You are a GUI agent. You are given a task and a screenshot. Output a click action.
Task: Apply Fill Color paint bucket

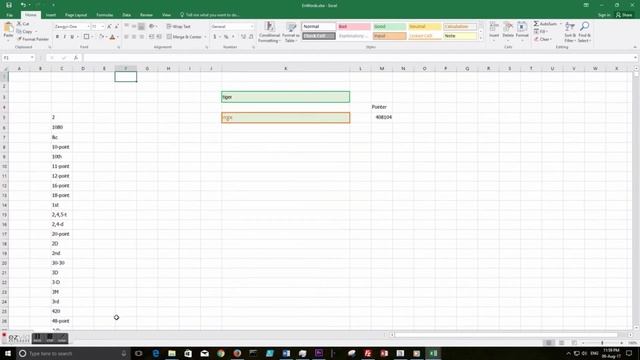pos(101,37)
